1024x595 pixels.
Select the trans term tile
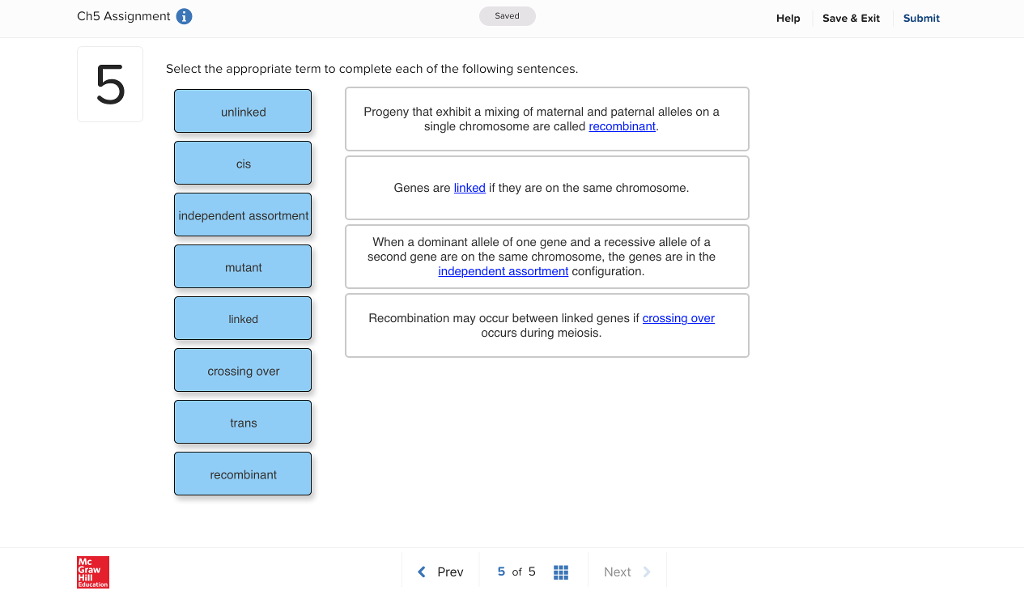(x=243, y=422)
